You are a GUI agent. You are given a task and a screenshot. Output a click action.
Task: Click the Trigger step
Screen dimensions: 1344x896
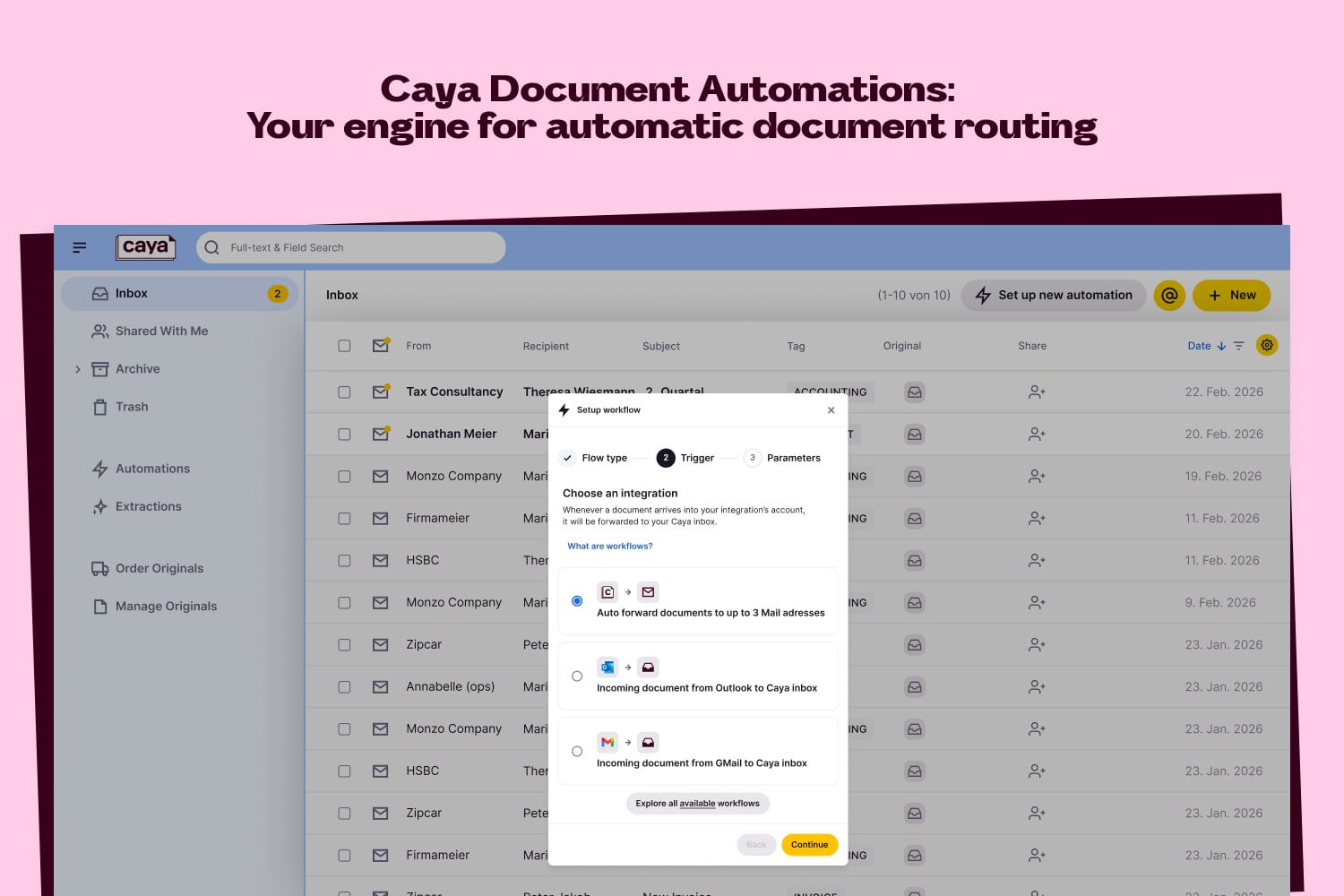(685, 458)
